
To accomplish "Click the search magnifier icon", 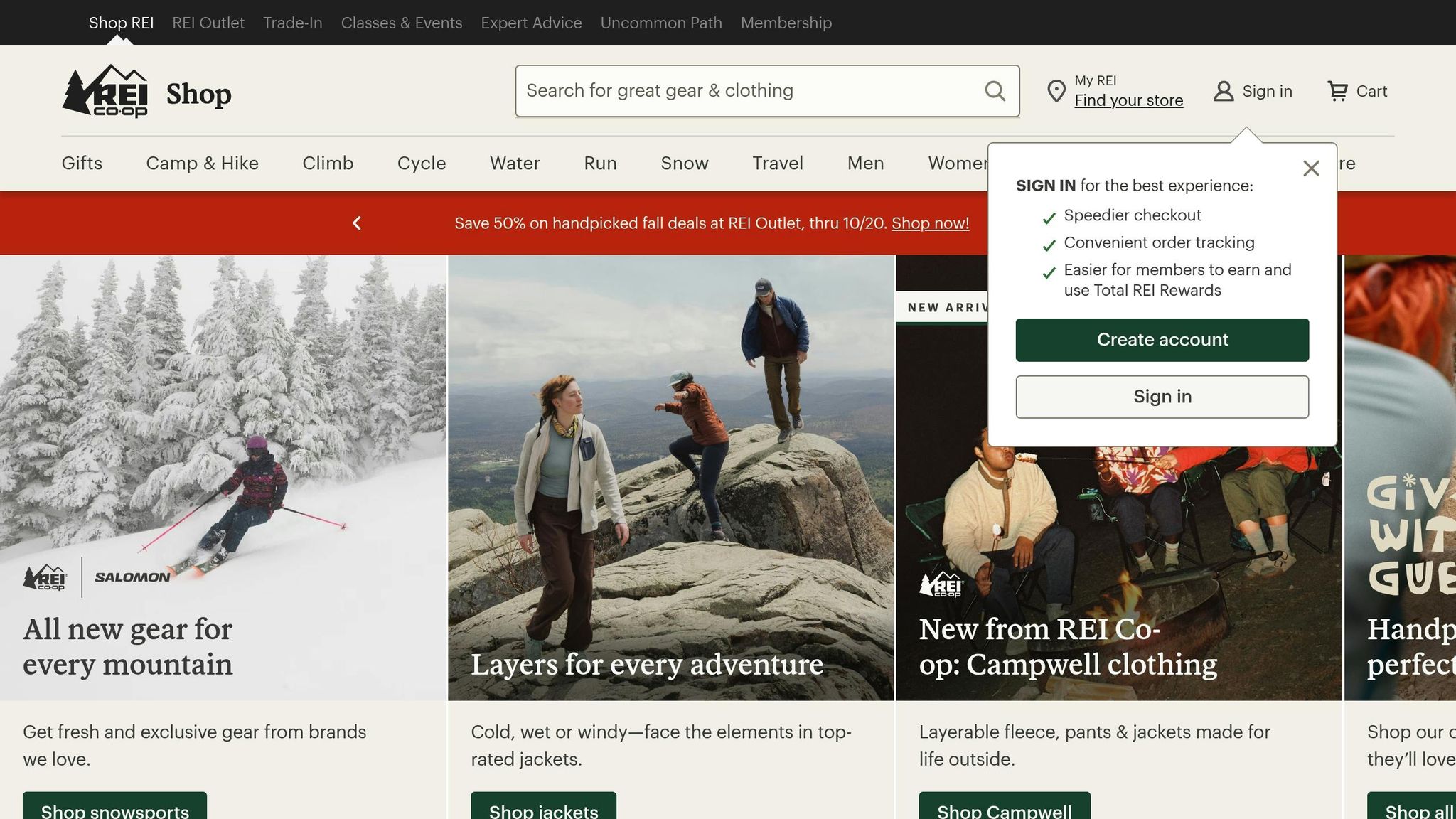I will click(x=995, y=91).
